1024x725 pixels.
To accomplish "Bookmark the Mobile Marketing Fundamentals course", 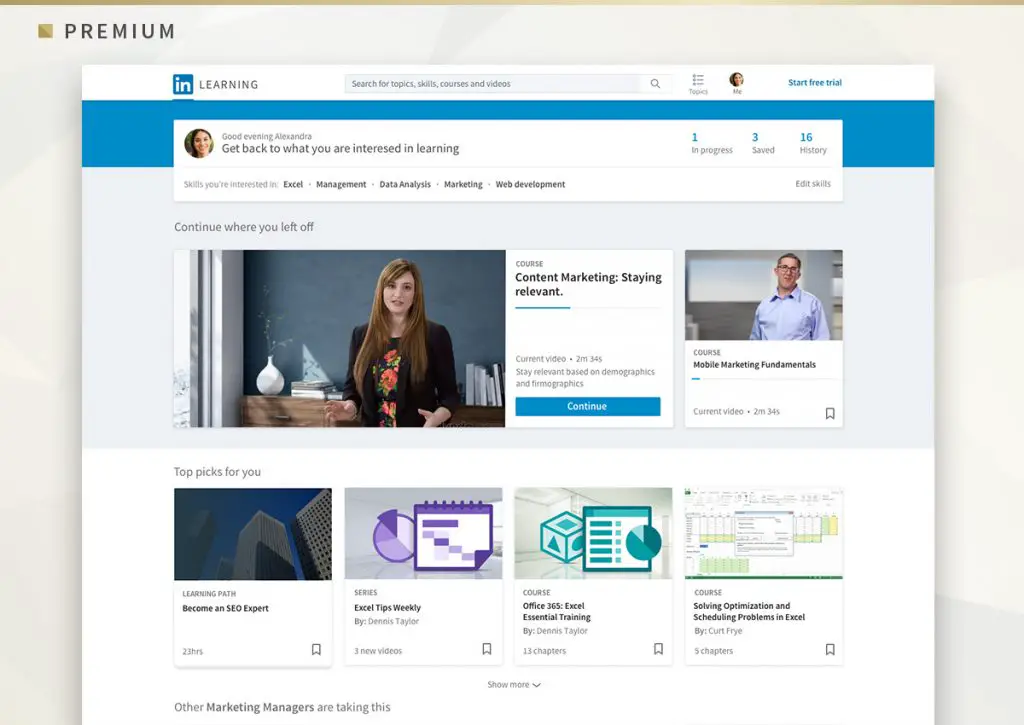I will pos(830,413).
